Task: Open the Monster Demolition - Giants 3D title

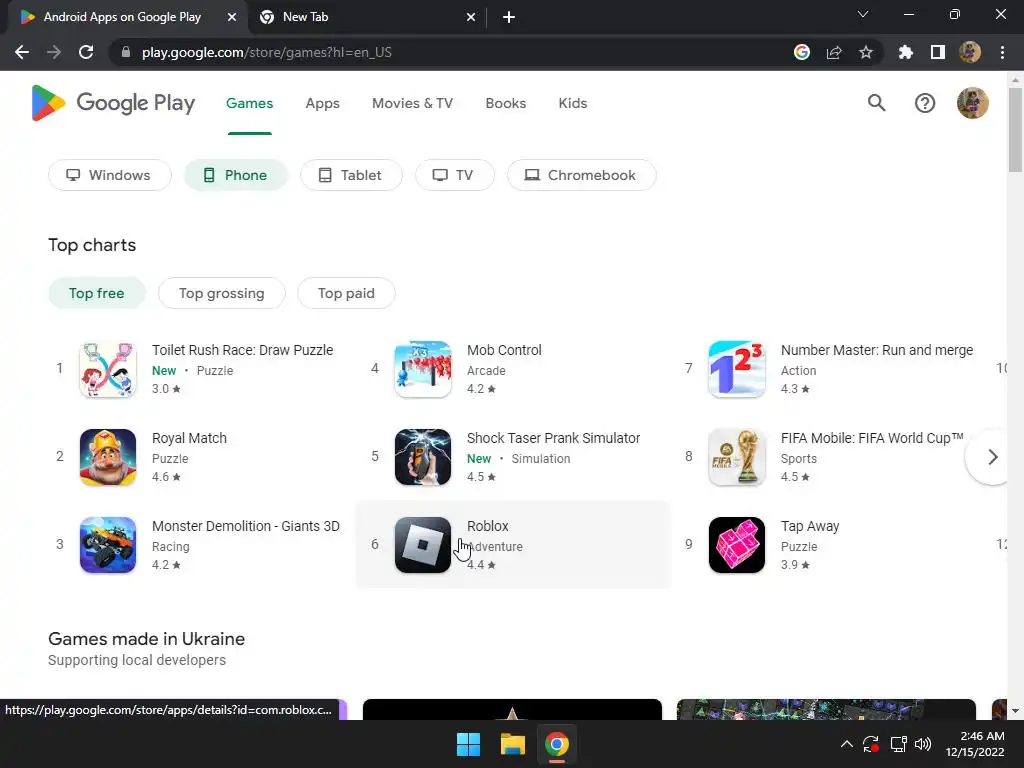Action: pyautogui.click(x=246, y=526)
